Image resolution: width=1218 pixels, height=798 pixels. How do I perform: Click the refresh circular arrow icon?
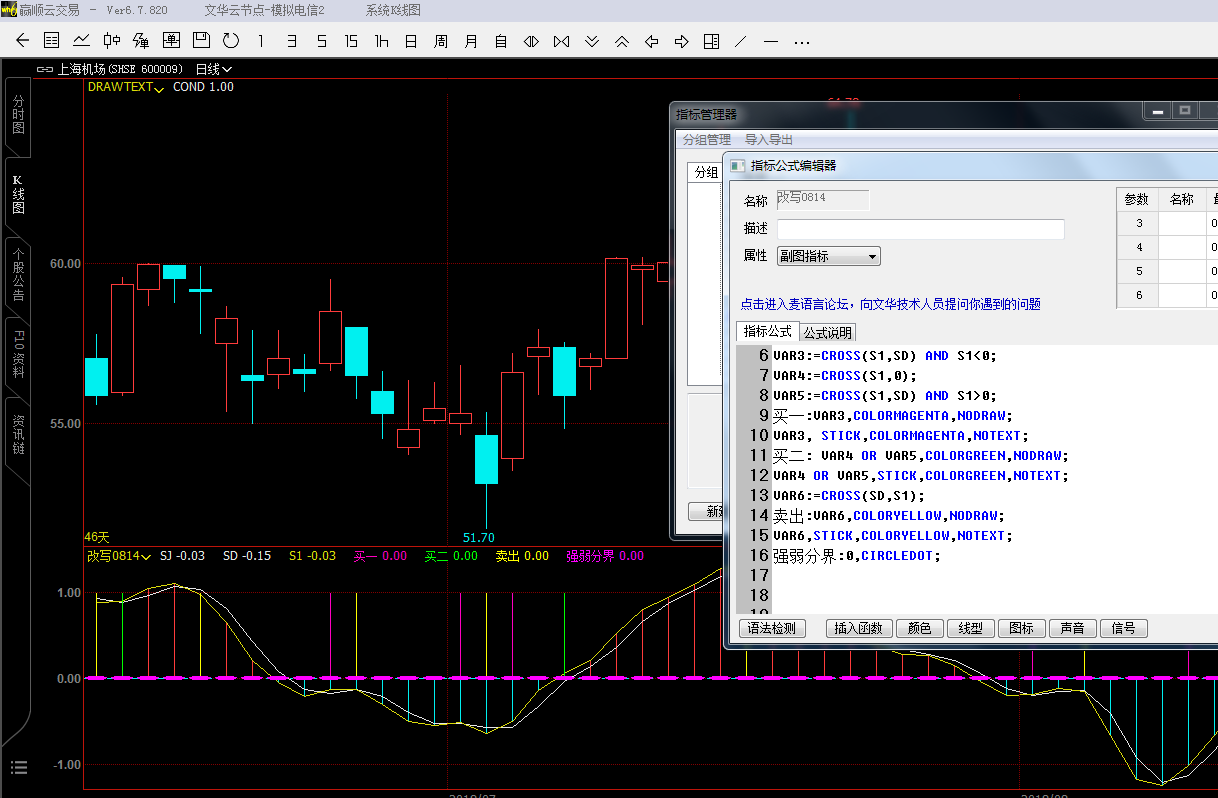231,41
